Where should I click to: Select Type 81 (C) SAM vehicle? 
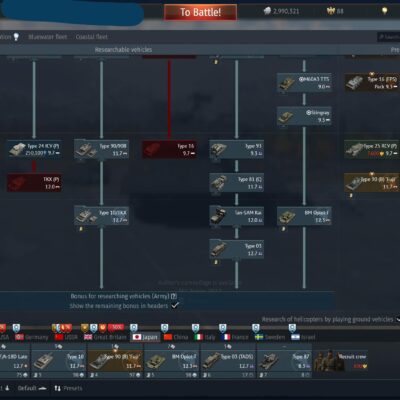point(236,182)
